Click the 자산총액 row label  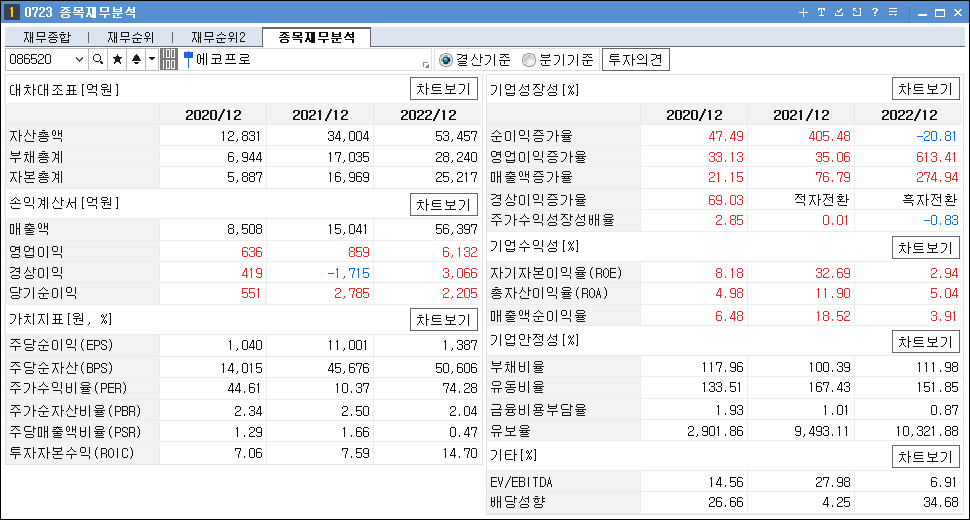click(36, 136)
